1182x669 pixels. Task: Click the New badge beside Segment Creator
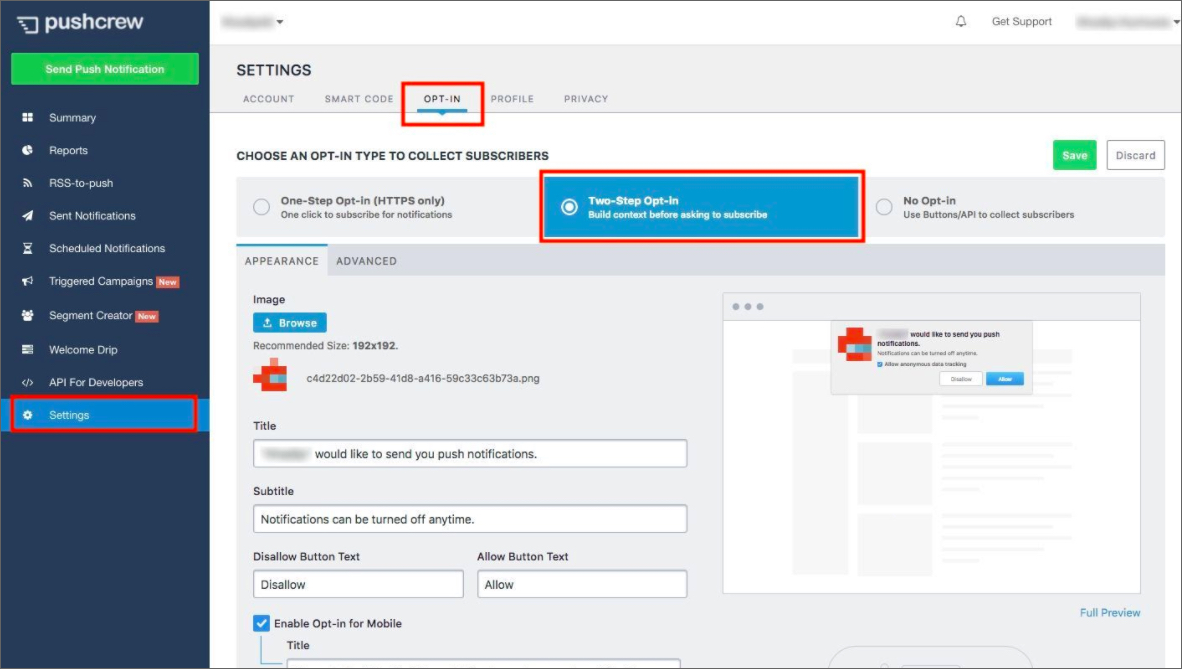click(147, 316)
